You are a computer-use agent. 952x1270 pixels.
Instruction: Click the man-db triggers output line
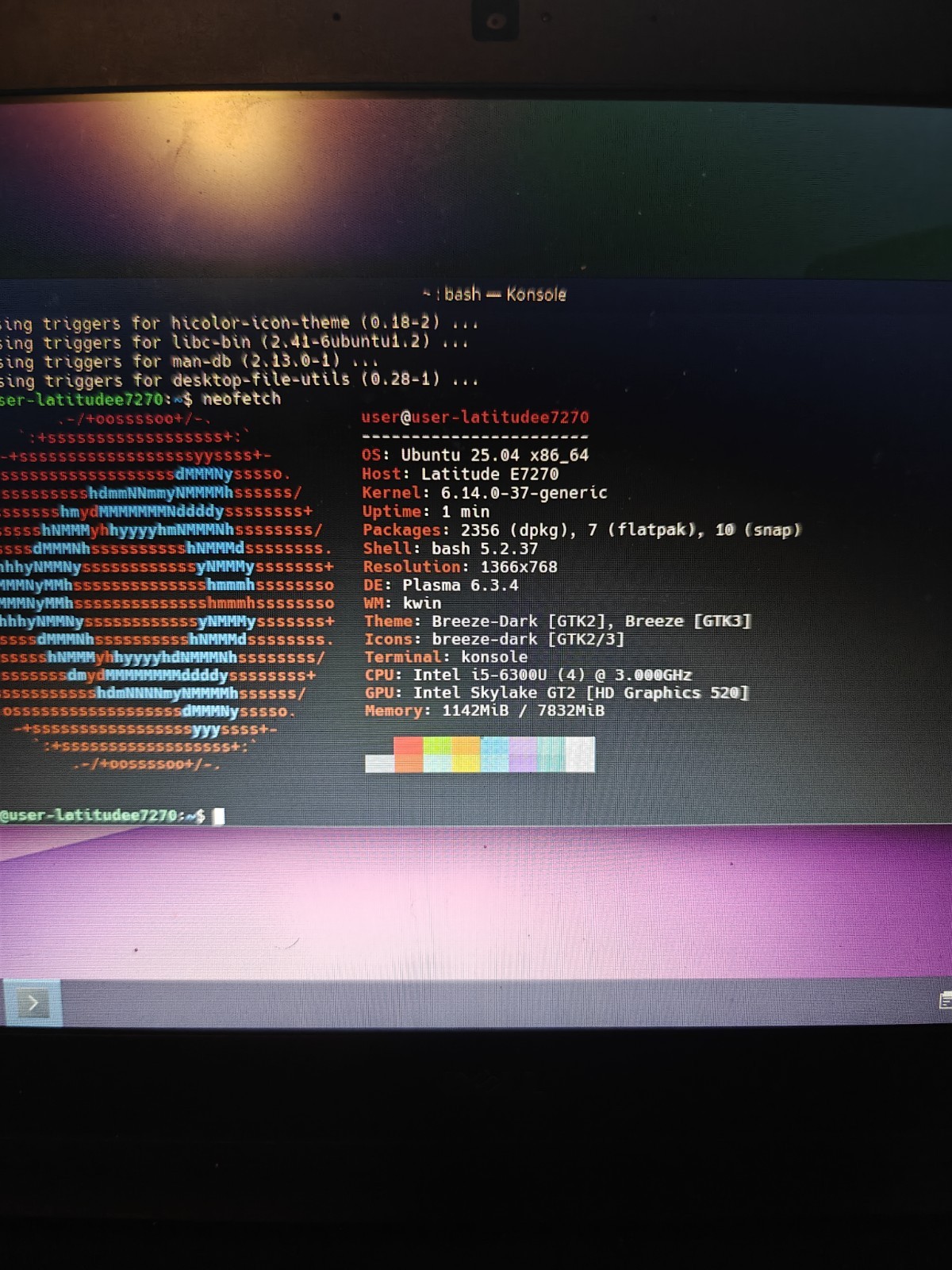coord(189,361)
